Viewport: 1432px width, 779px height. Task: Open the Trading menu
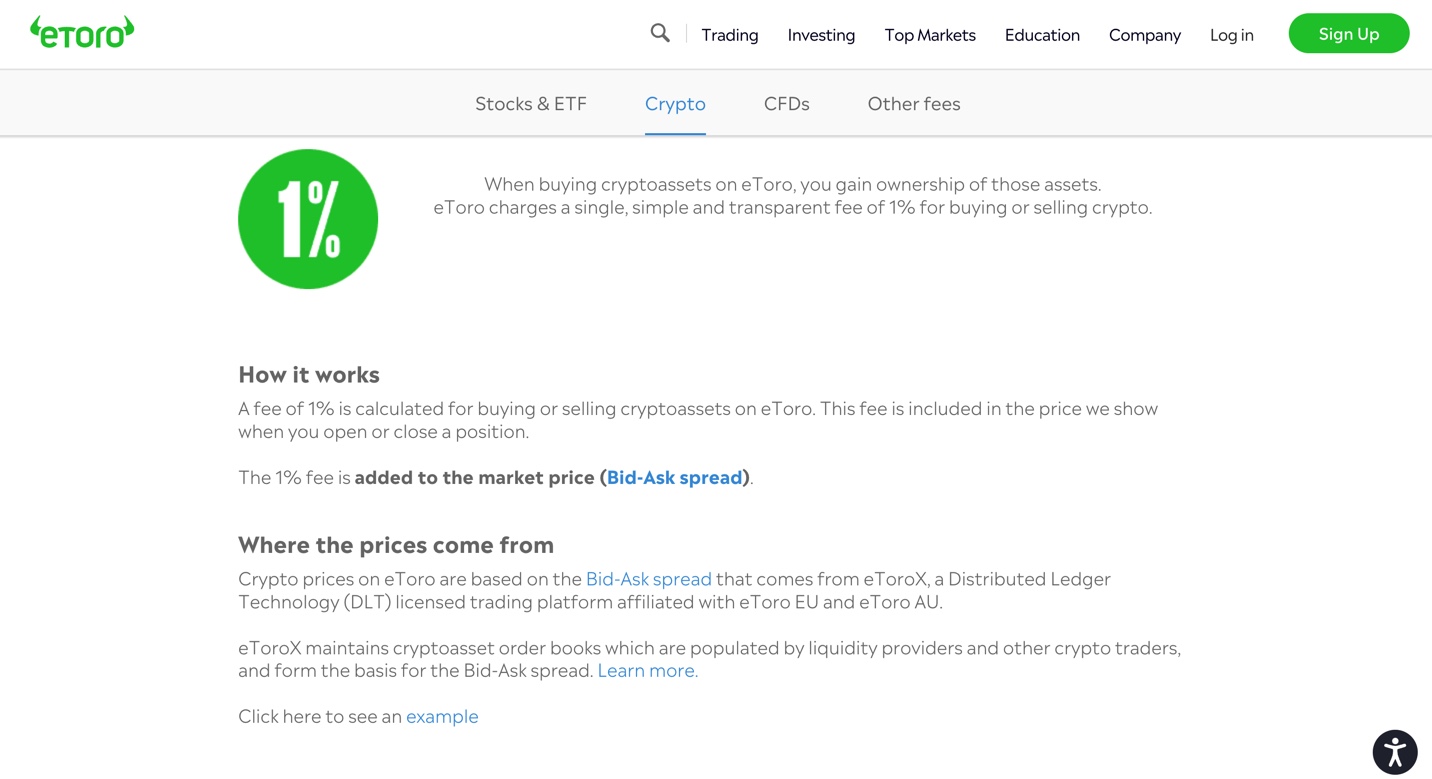[730, 35]
